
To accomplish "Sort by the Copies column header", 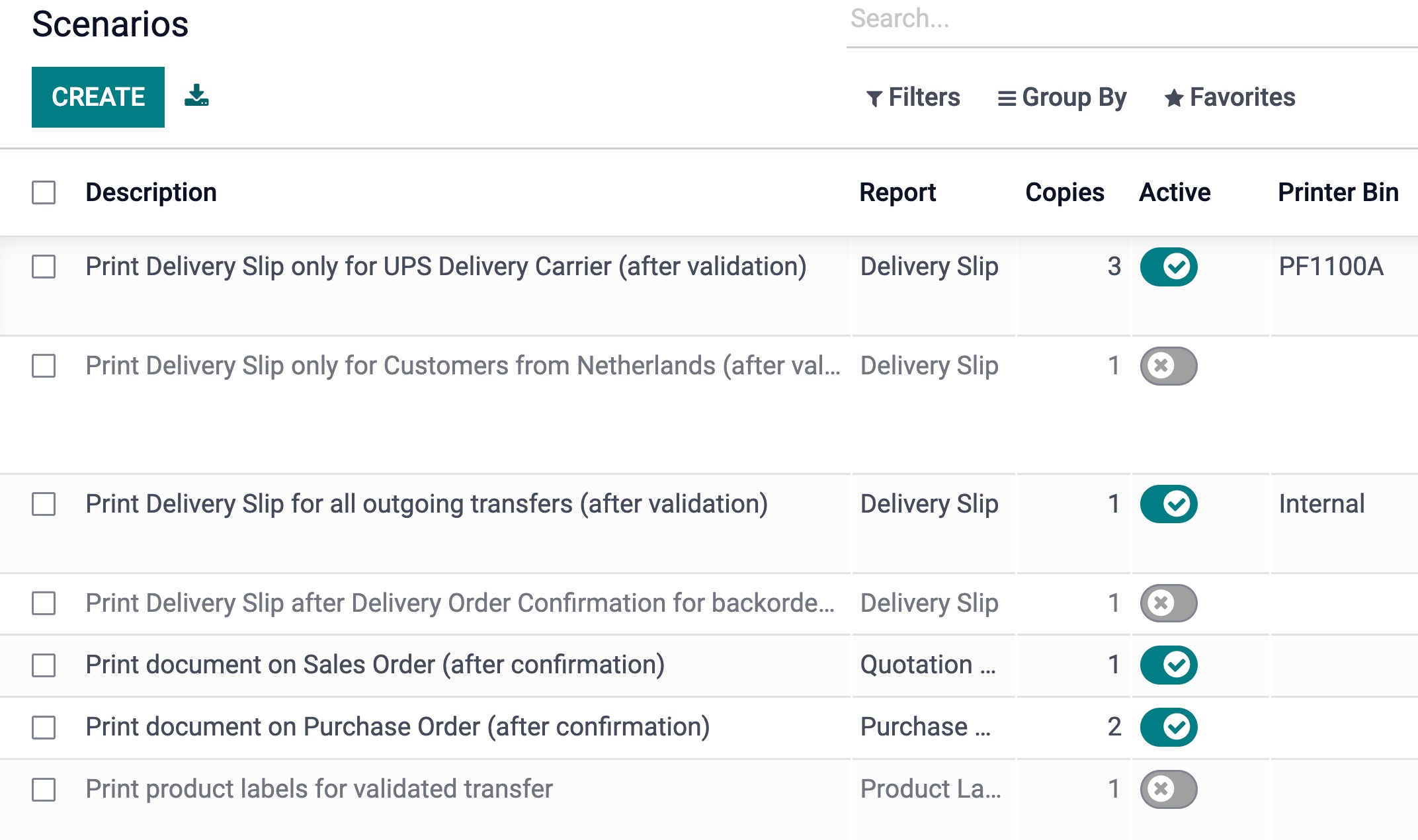I will [1064, 192].
